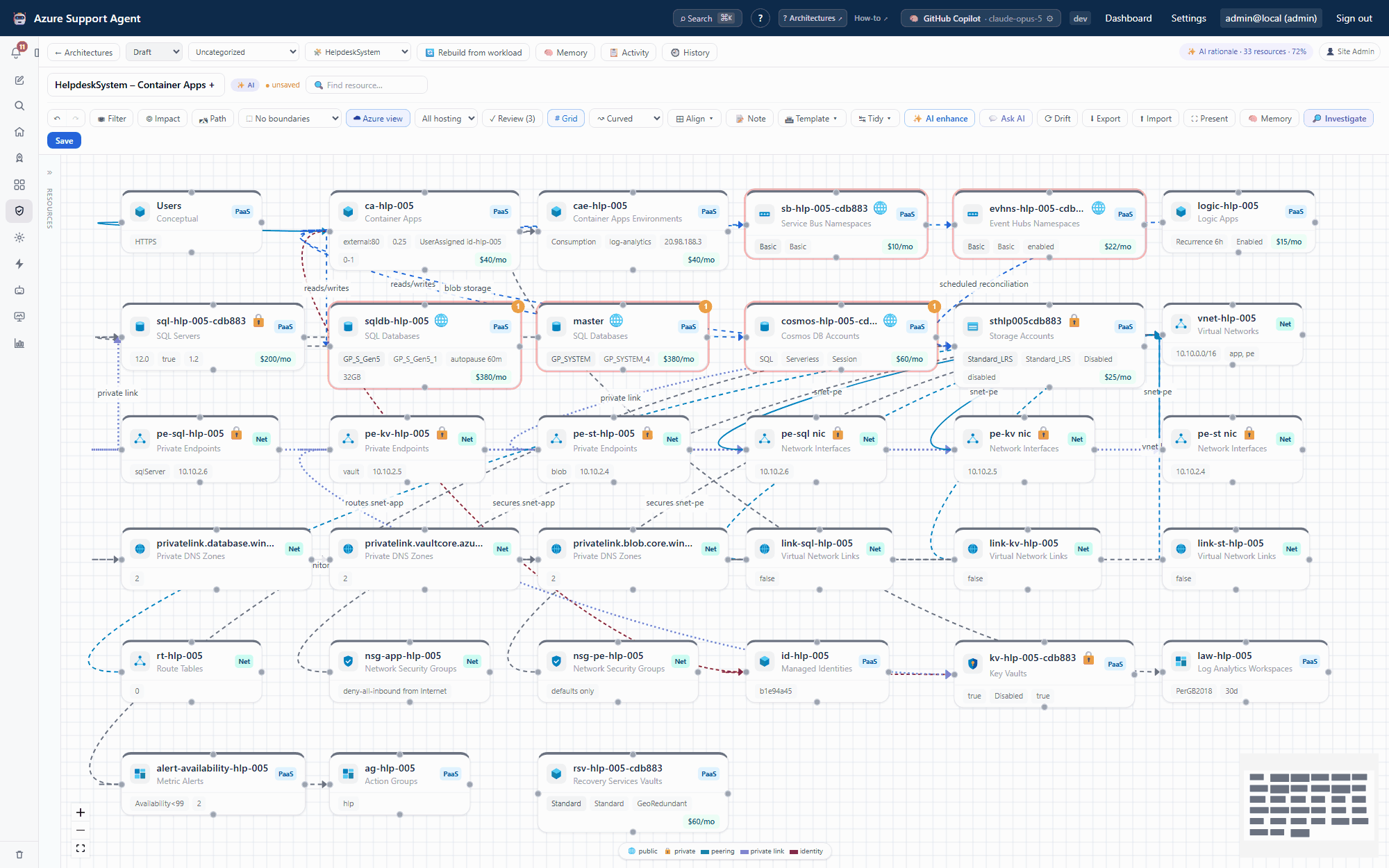The image size is (1389, 868).
Task: Toggle the Azure view mode
Action: coord(379,119)
